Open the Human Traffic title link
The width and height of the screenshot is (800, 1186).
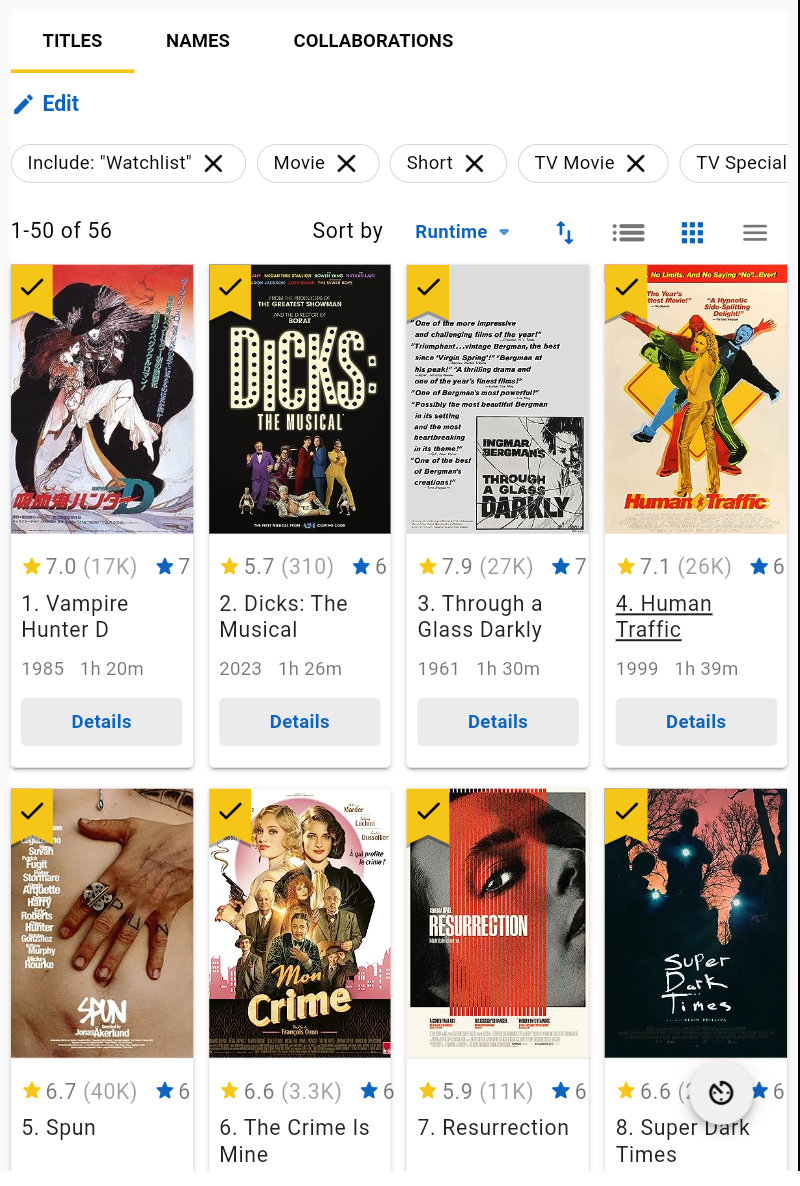tap(664, 615)
